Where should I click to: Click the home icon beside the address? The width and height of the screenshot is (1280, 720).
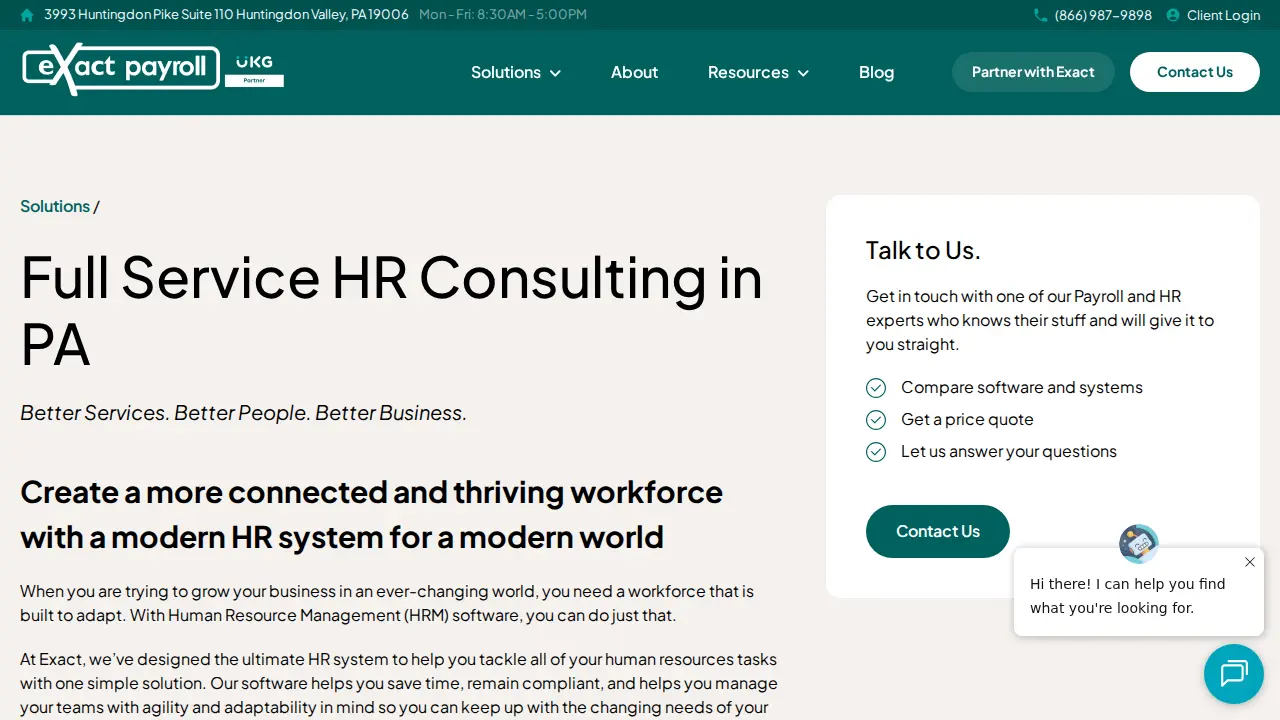[27, 15]
